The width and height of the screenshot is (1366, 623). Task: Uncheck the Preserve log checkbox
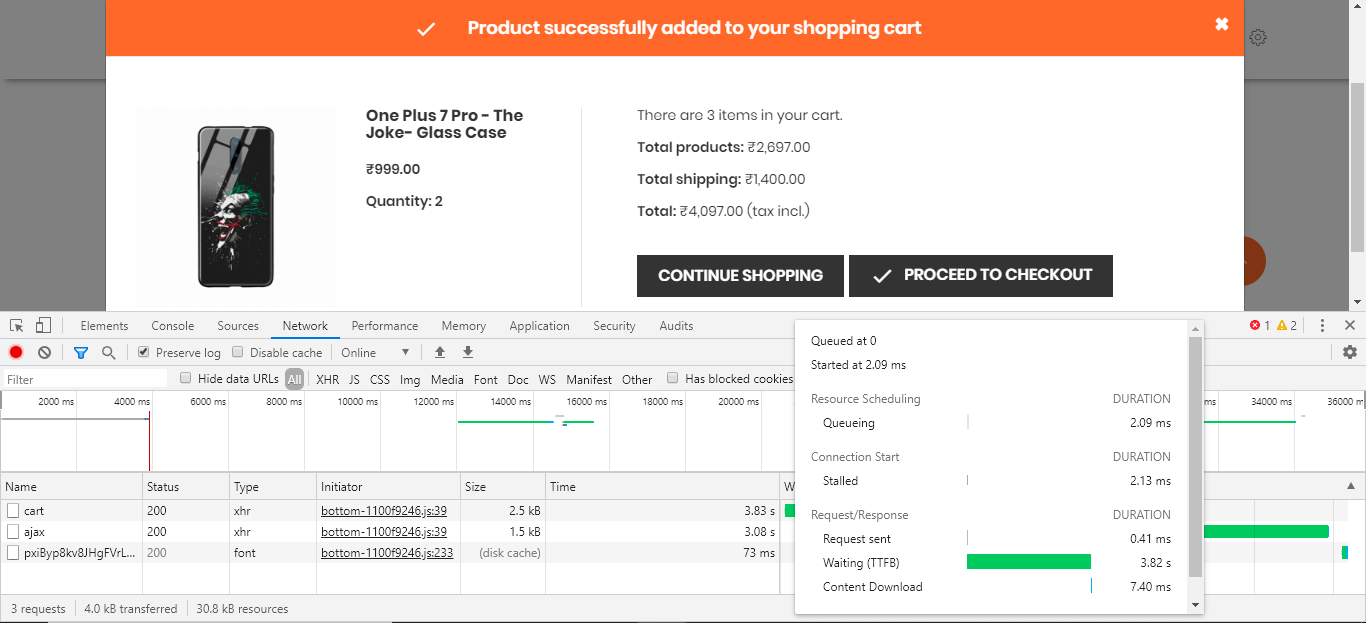pyautogui.click(x=144, y=352)
